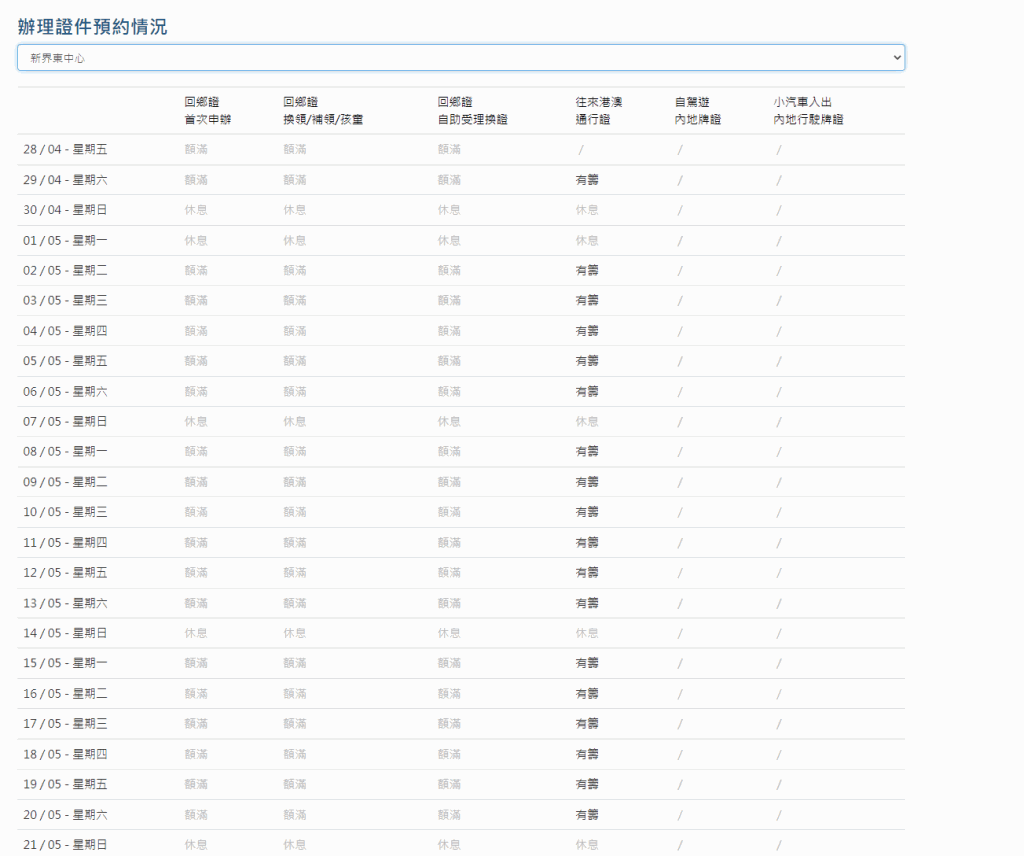The height and width of the screenshot is (856, 1024).
Task: Click 額滿 under 首次申辦 for 03/05
Action: (x=196, y=301)
